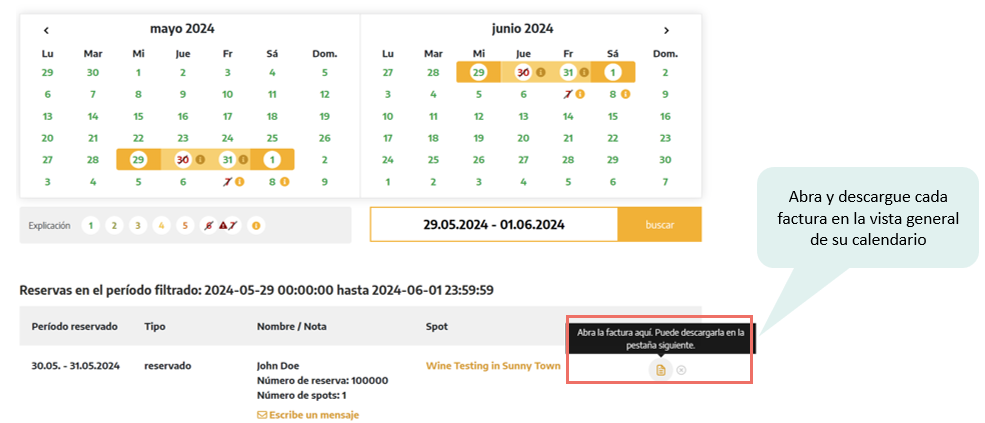Click info icon beside 31 in junio calendar

coord(583,72)
